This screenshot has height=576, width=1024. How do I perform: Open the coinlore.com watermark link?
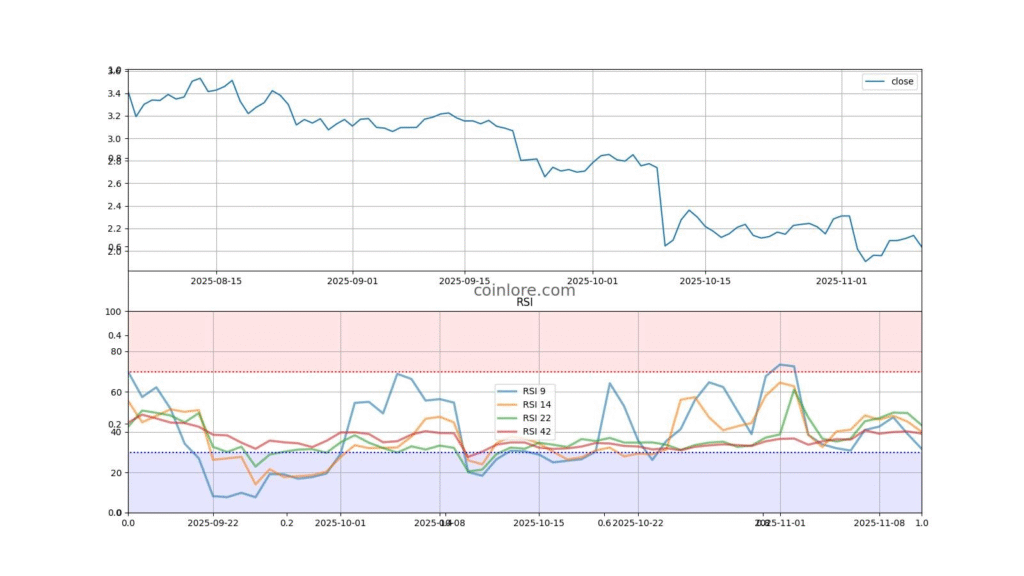524,290
